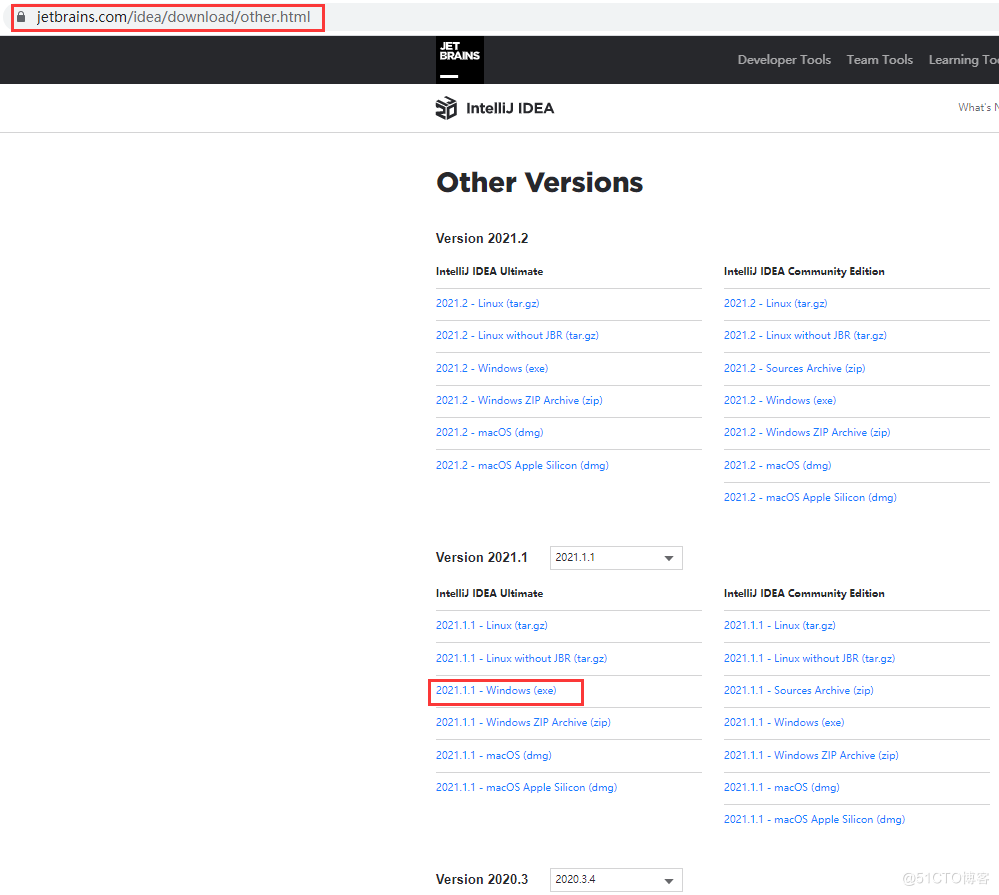Image resolution: width=999 pixels, height=895 pixels.
Task: Click the IntelliJ IDEA product title
Action: (510, 108)
